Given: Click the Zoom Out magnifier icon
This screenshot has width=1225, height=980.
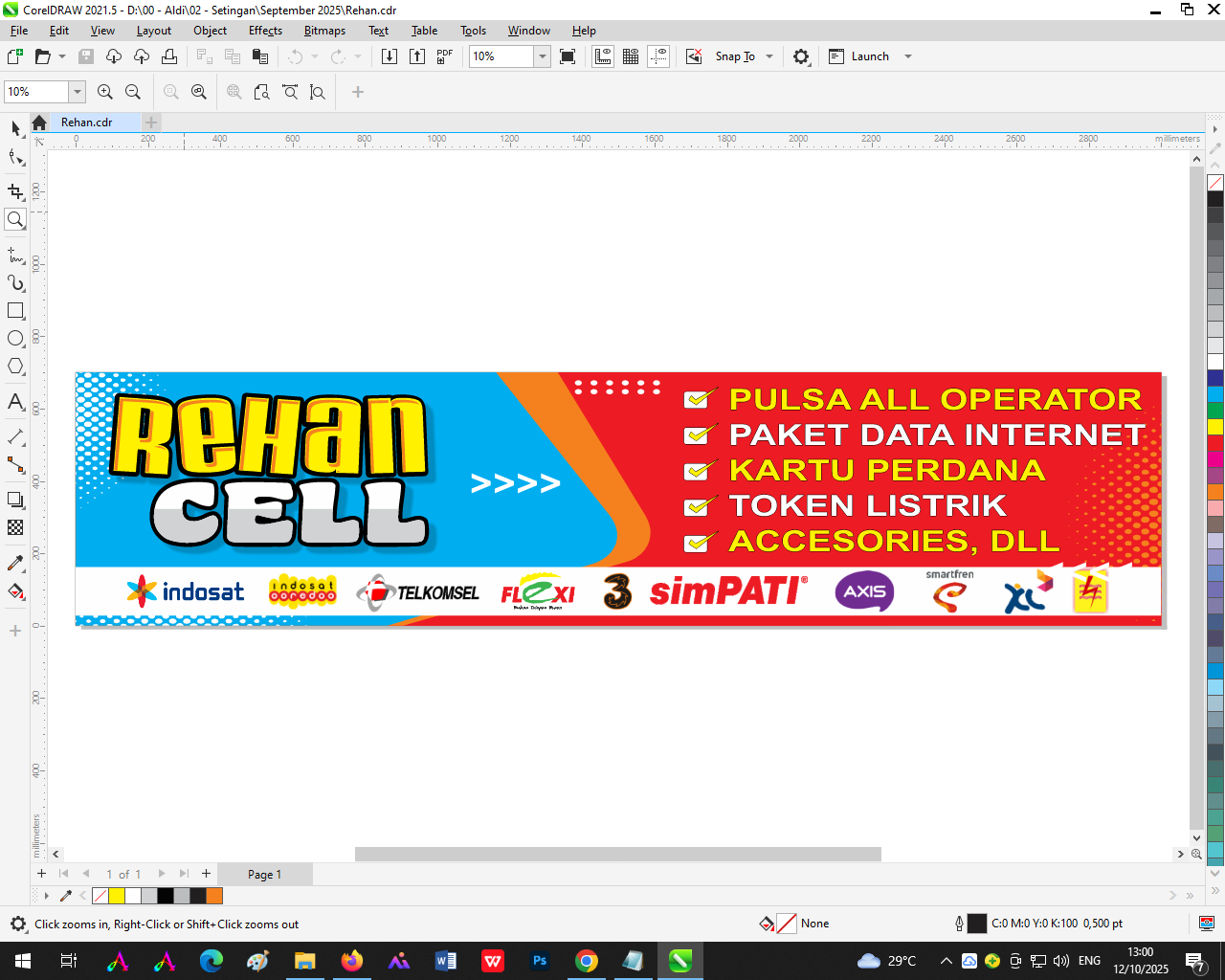Looking at the screenshot, I should coord(133,92).
